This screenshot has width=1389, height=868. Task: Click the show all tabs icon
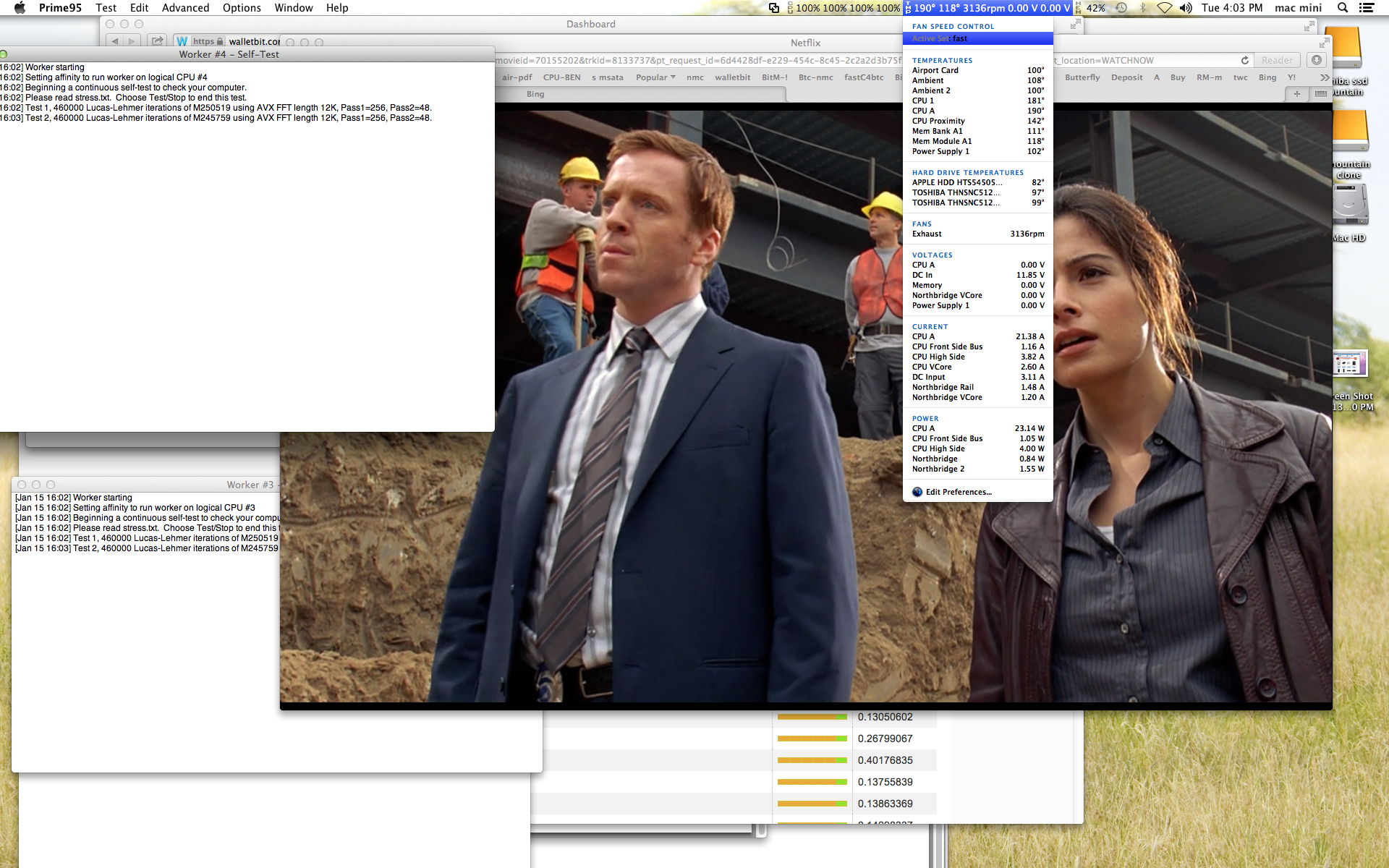click(x=1320, y=94)
